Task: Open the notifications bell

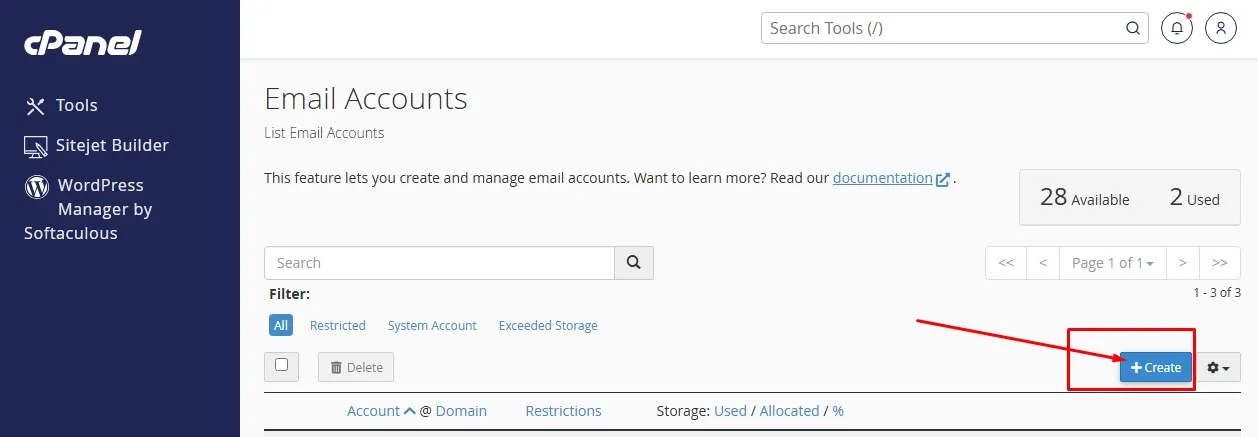Action: coord(1177,28)
